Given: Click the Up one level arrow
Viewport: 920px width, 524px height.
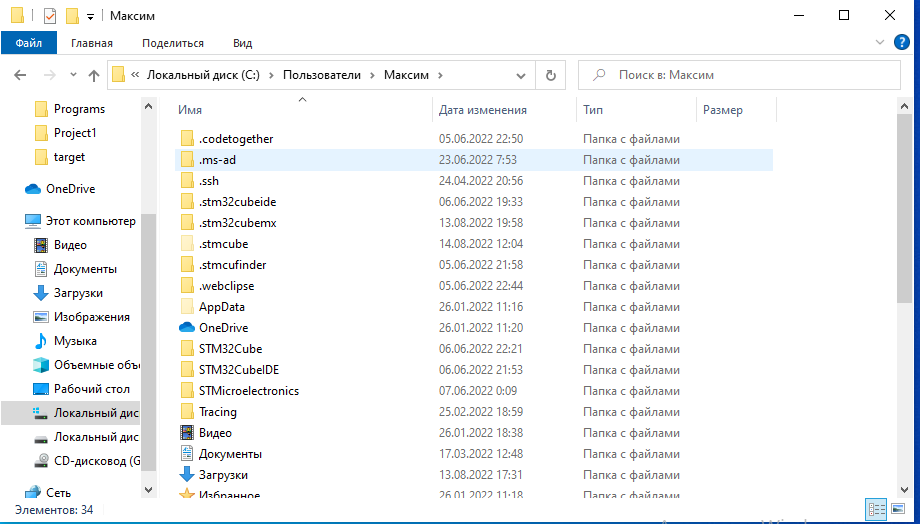Looking at the screenshot, I should [94, 75].
